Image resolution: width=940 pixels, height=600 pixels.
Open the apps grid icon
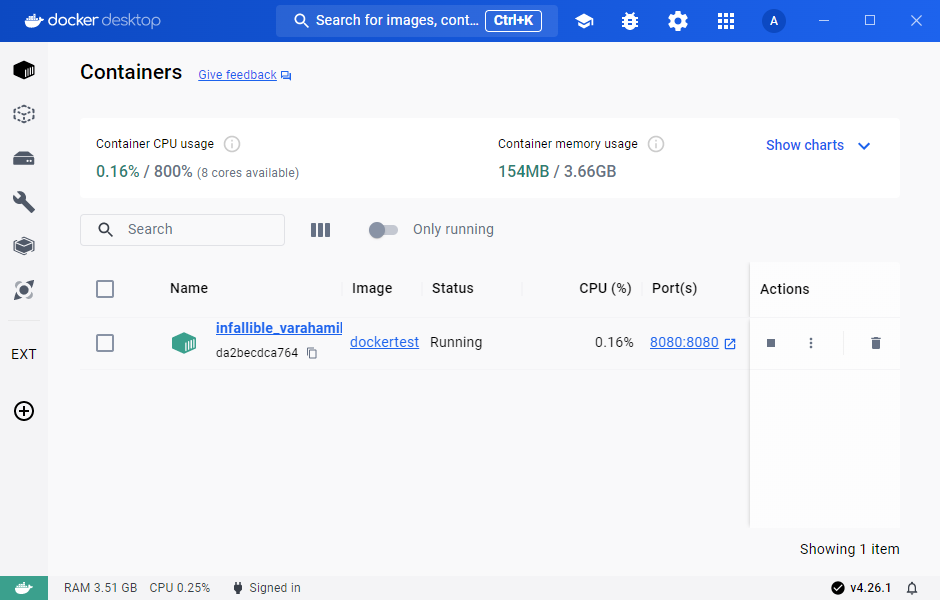[726, 21]
